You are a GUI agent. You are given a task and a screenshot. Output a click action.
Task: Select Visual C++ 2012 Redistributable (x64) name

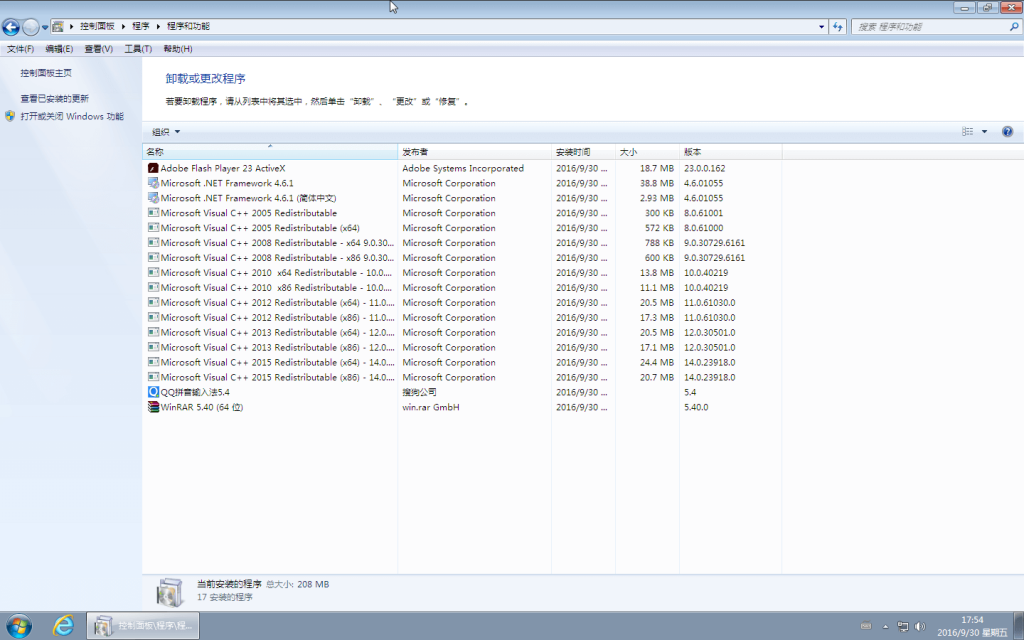278,302
